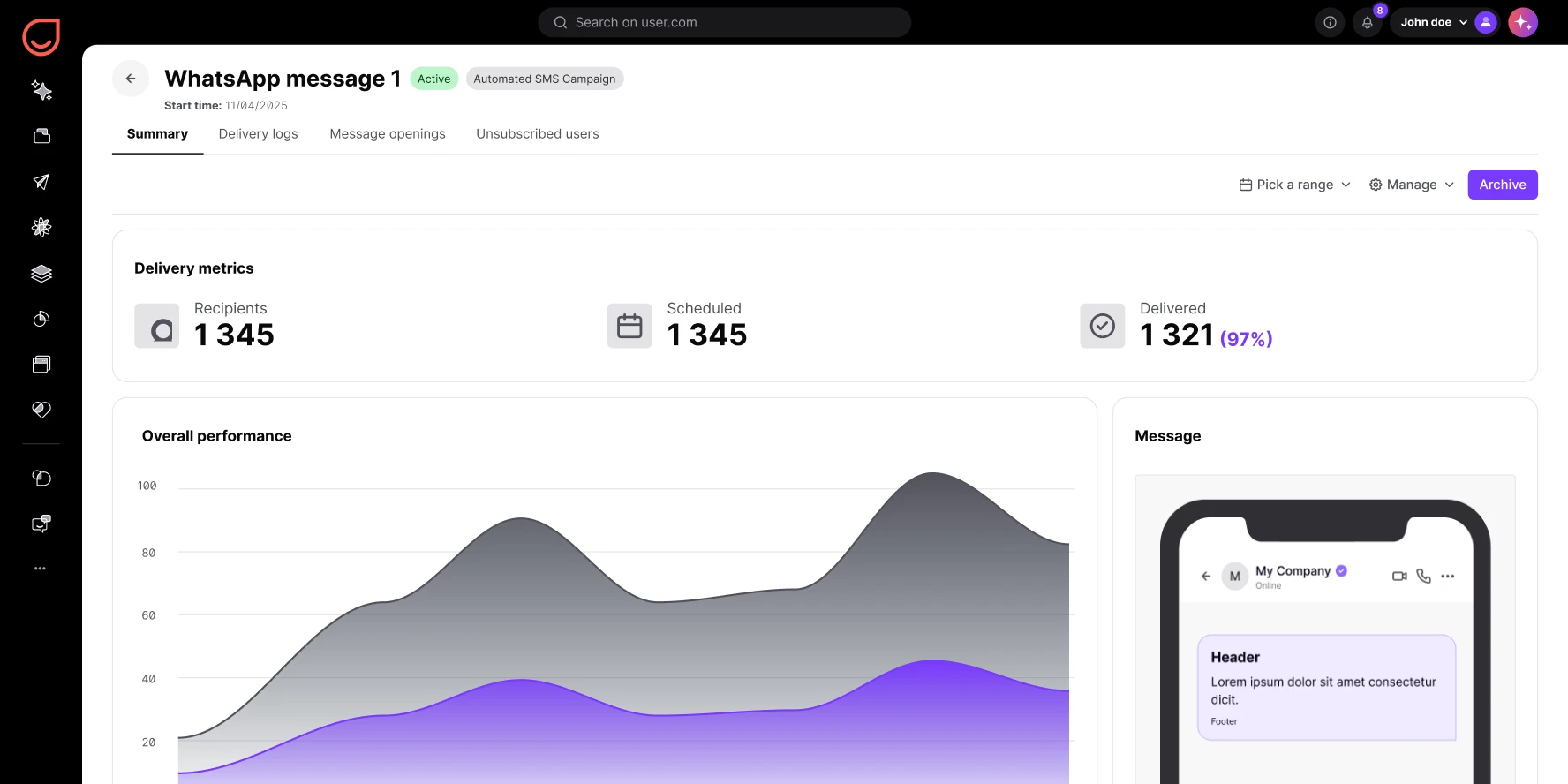Open the stacked layers sidebar icon
The image size is (1568, 784).
click(x=41, y=274)
